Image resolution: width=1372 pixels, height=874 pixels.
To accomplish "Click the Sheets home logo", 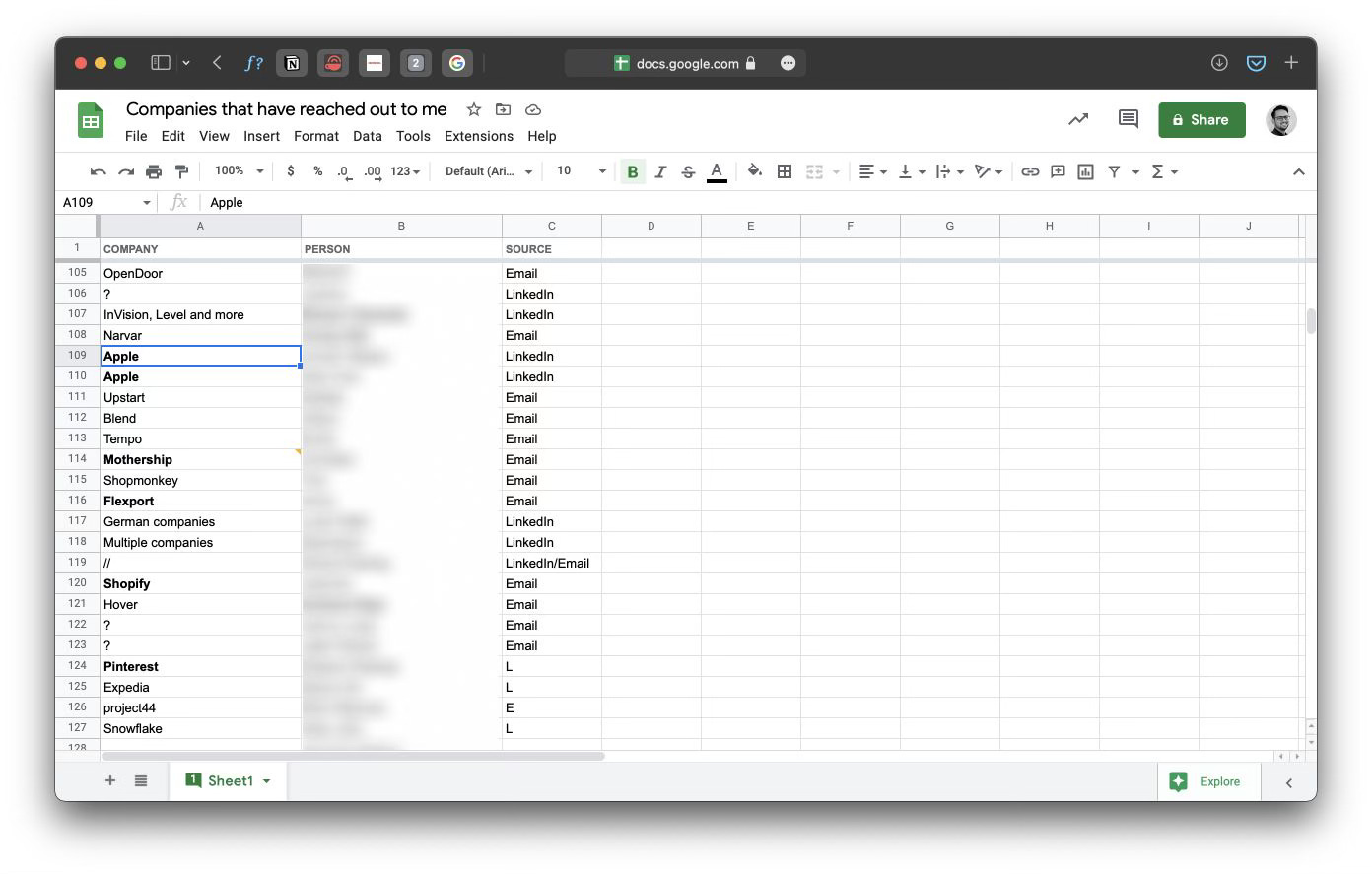I will pyautogui.click(x=91, y=121).
